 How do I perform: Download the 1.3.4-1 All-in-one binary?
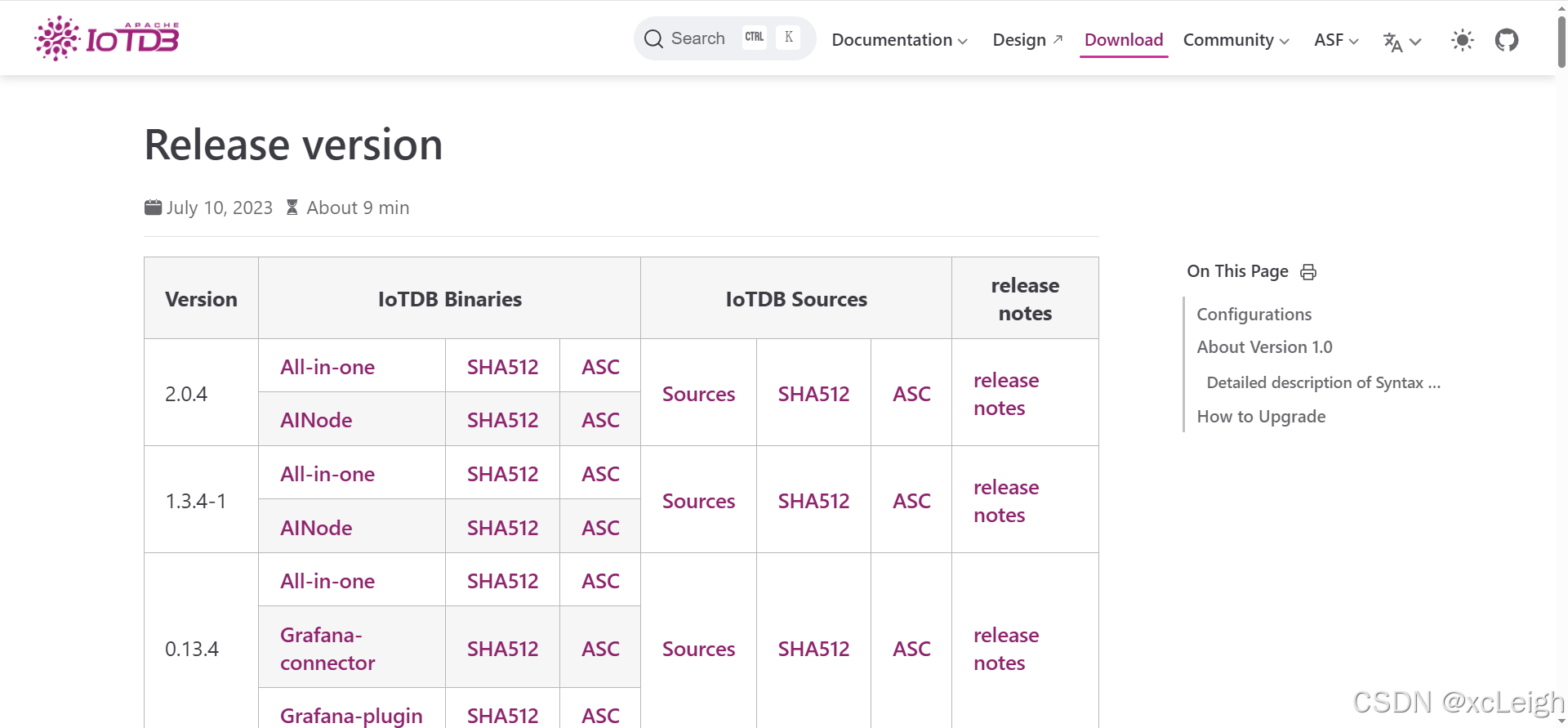pos(327,474)
